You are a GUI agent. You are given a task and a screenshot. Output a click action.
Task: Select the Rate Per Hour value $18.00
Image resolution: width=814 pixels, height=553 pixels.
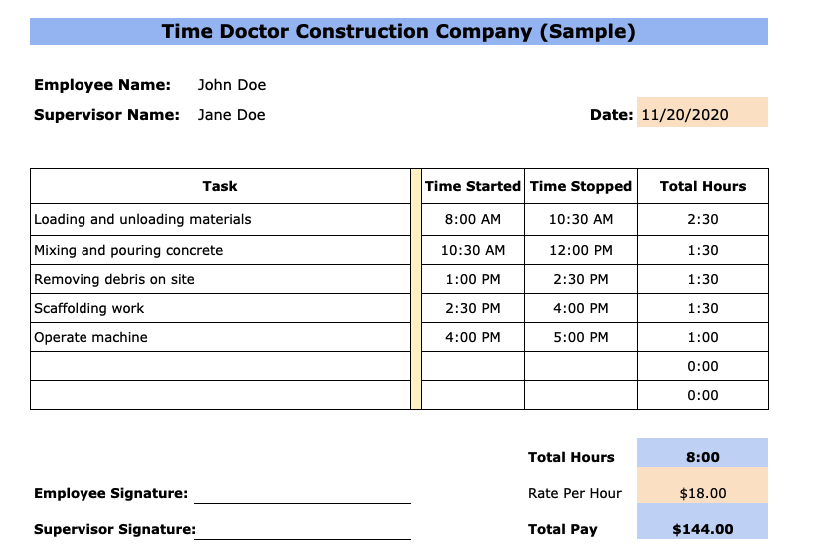702,493
